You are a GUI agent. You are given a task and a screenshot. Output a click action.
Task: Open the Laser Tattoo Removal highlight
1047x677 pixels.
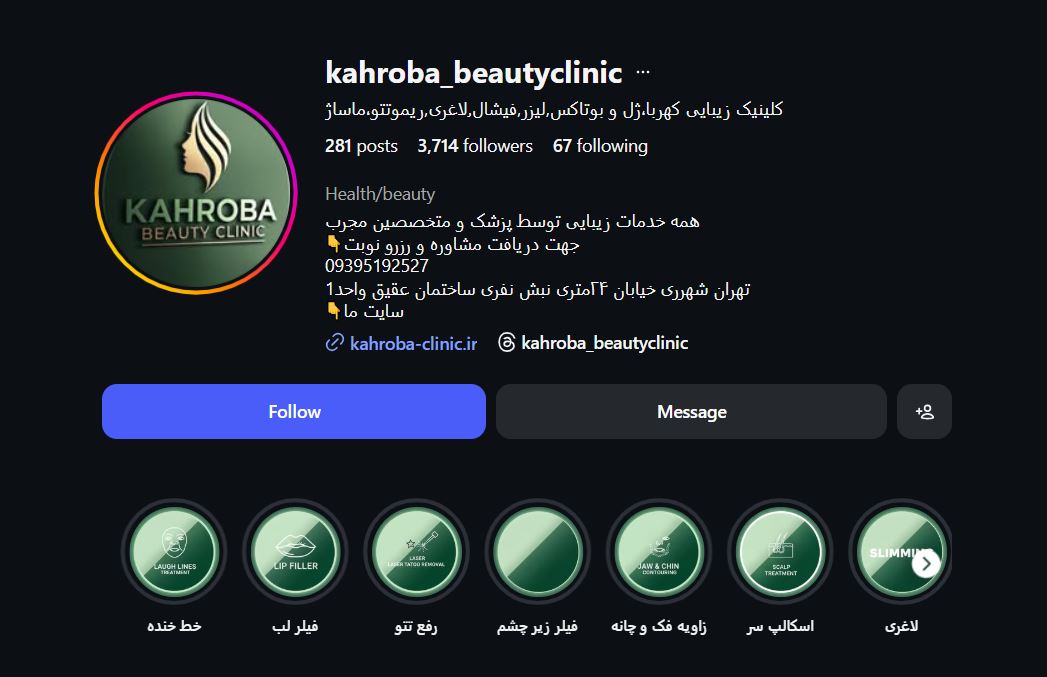(417, 552)
